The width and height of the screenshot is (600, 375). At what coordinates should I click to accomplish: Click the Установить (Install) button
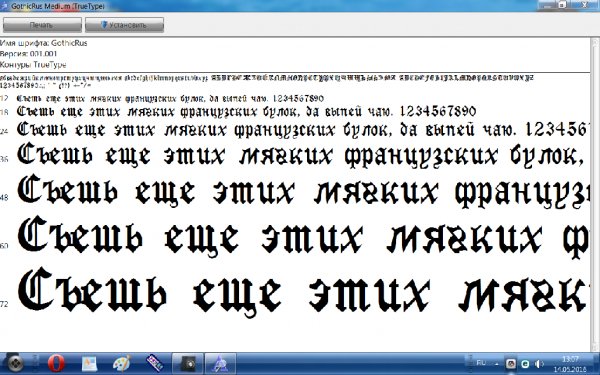[124, 25]
